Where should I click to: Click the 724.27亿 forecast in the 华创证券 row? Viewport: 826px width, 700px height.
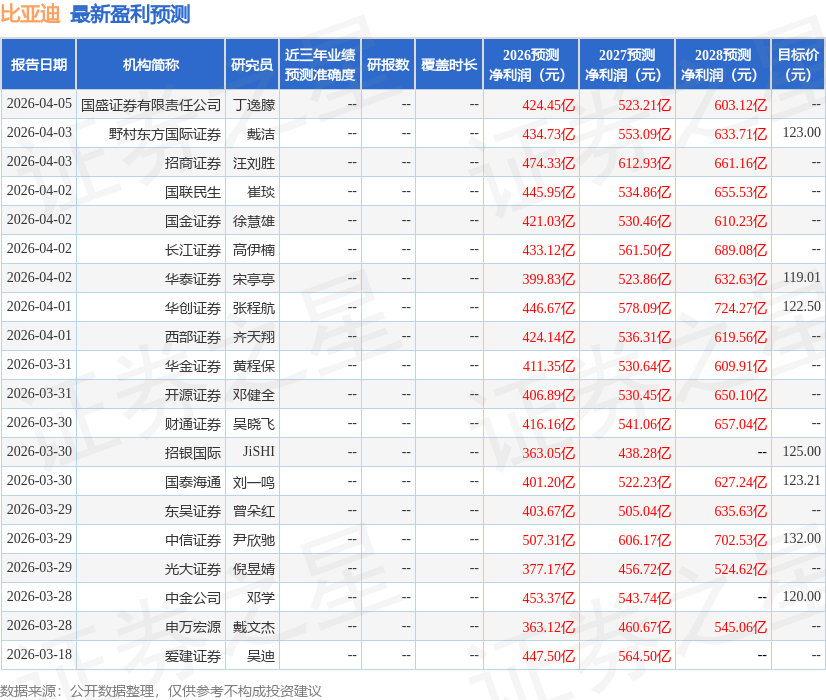740,307
